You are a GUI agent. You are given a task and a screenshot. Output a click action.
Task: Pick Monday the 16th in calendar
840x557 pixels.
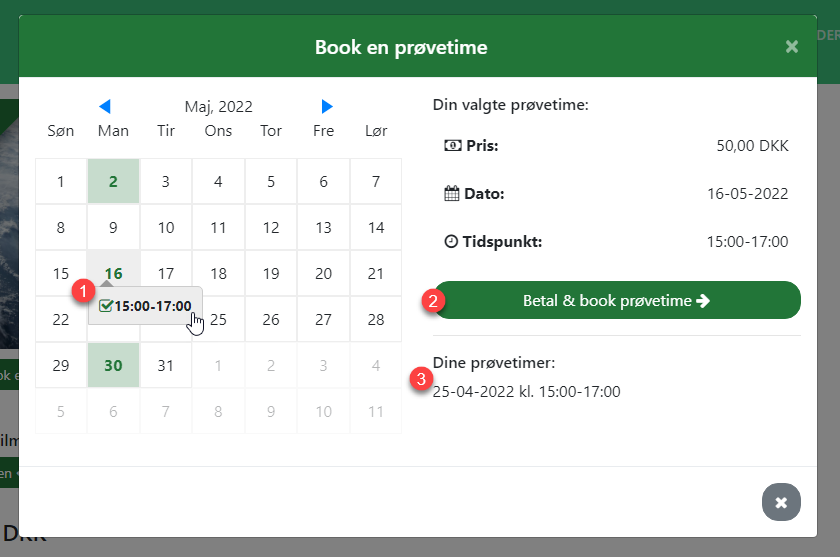click(x=113, y=273)
